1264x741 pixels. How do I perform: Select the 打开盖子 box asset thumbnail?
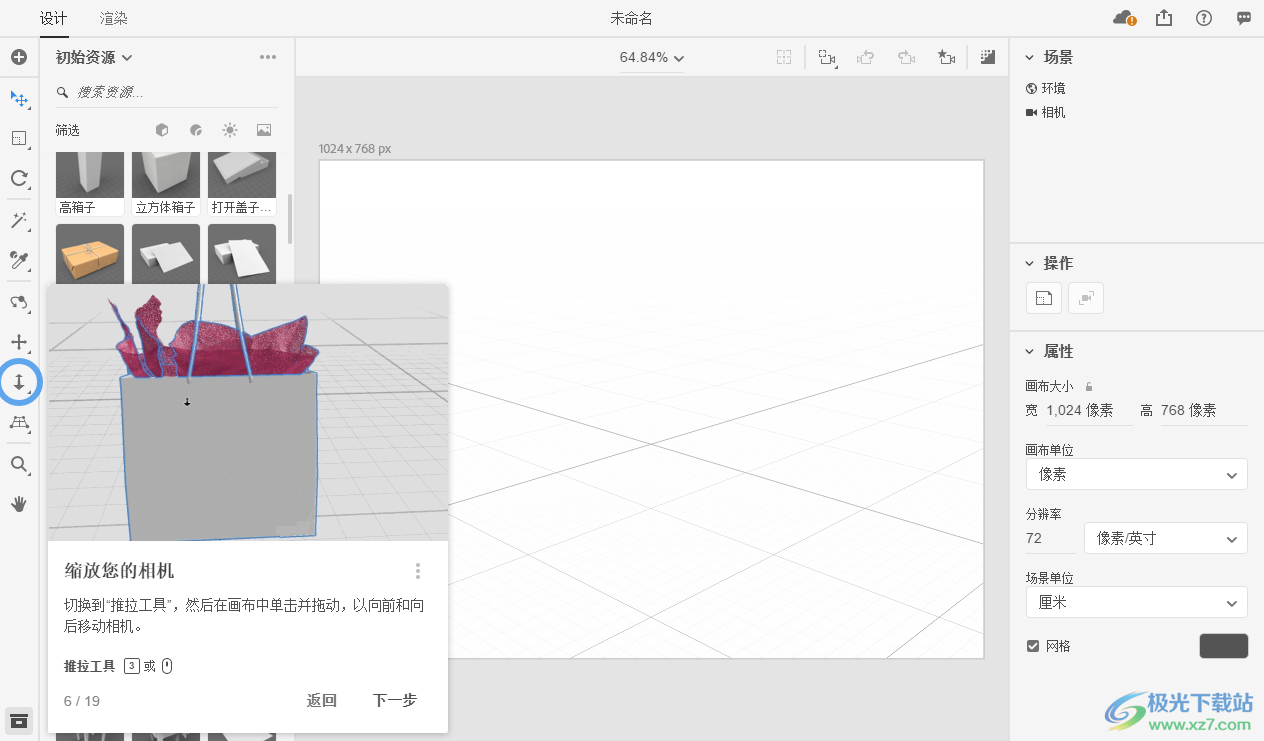click(242, 184)
